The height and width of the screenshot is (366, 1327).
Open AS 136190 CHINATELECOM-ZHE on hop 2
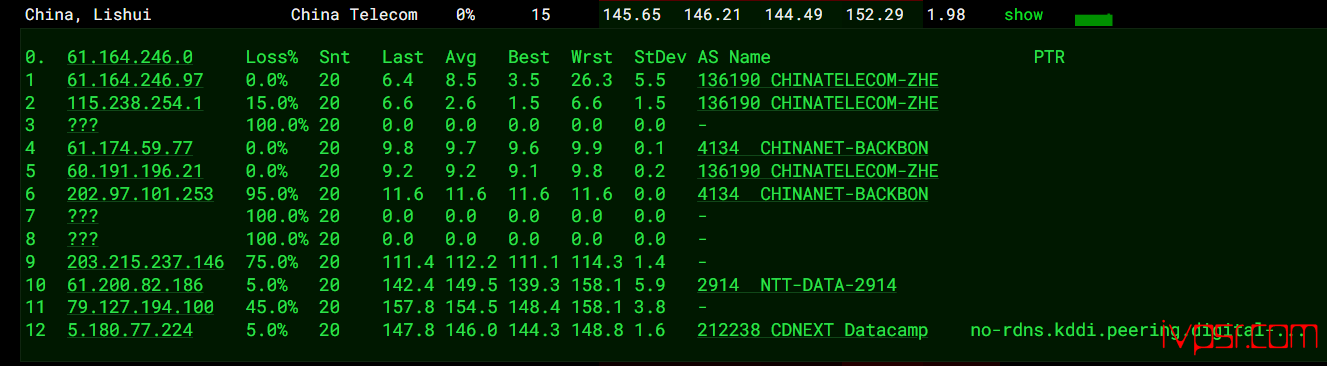[818, 103]
